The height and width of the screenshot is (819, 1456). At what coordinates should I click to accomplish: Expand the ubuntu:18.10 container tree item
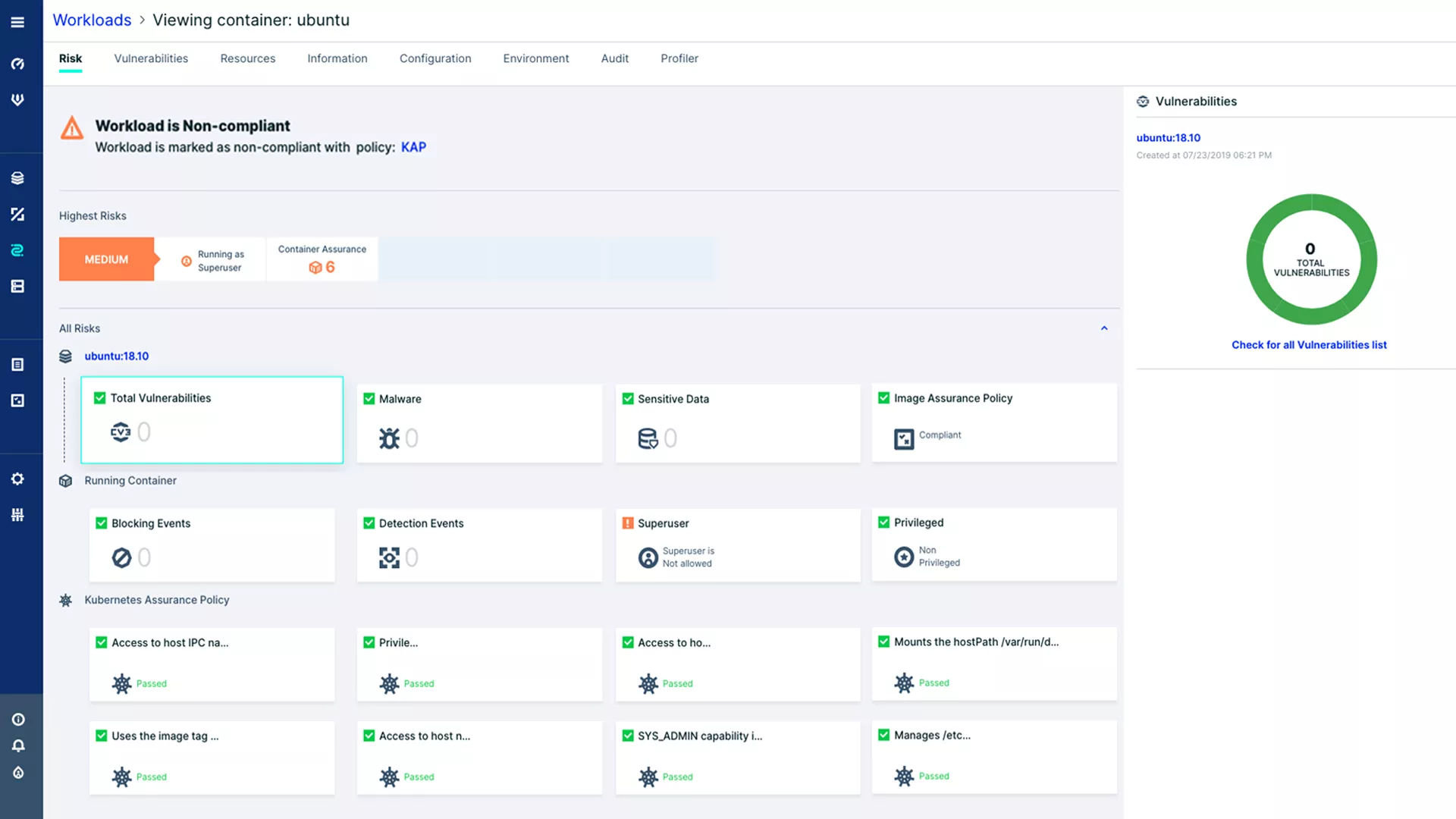tap(116, 356)
